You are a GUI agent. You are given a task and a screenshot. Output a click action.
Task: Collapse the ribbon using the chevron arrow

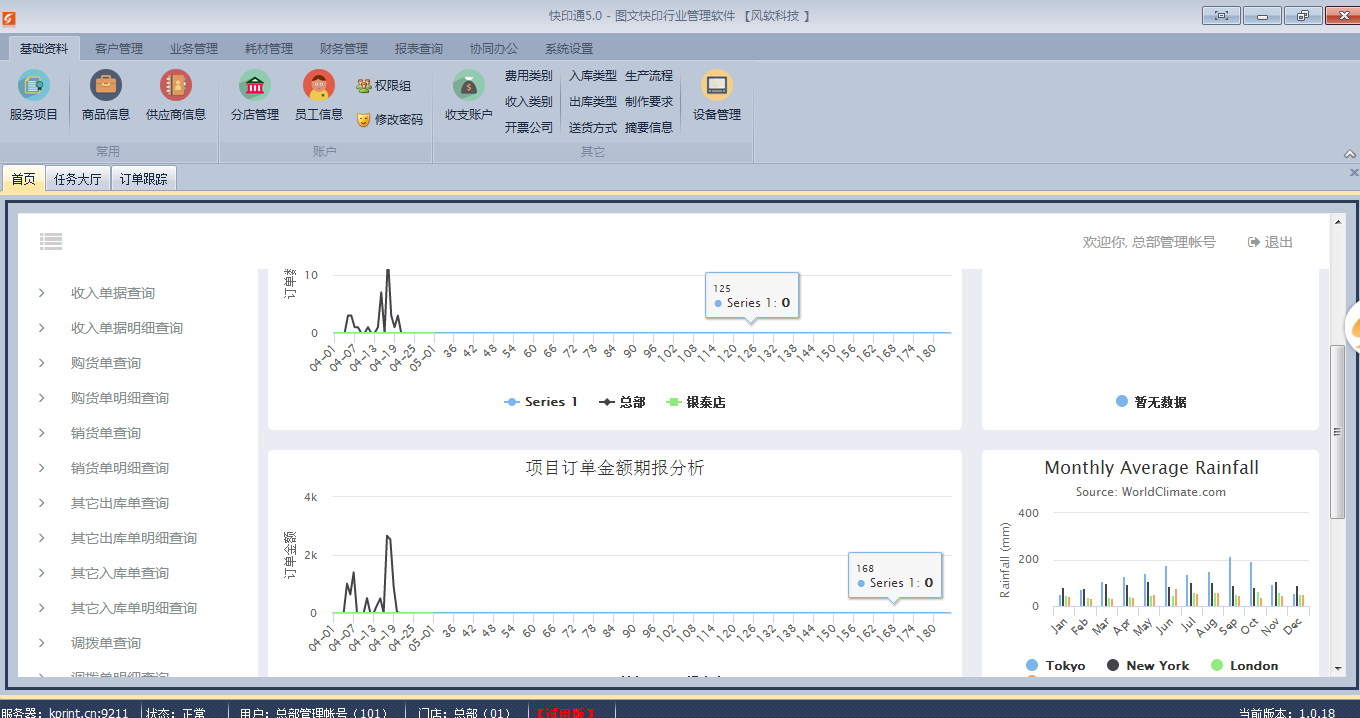1349,154
